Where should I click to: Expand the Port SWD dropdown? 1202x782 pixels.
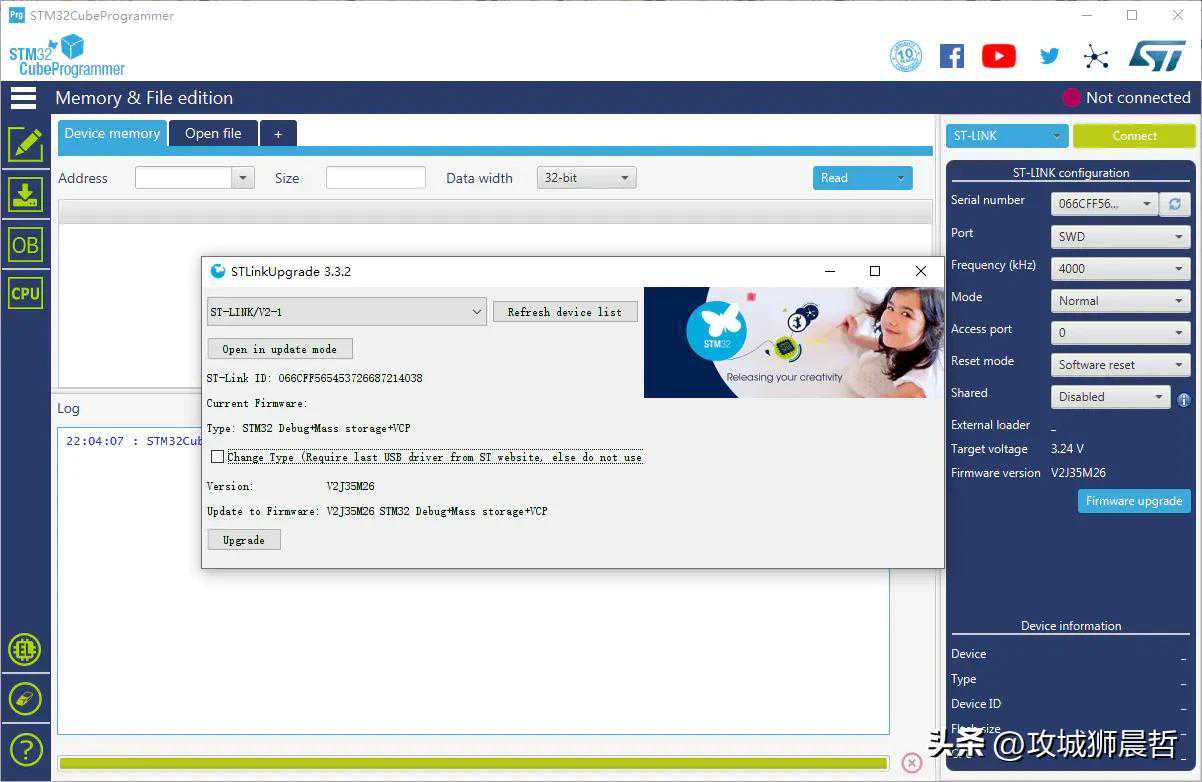1120,237
